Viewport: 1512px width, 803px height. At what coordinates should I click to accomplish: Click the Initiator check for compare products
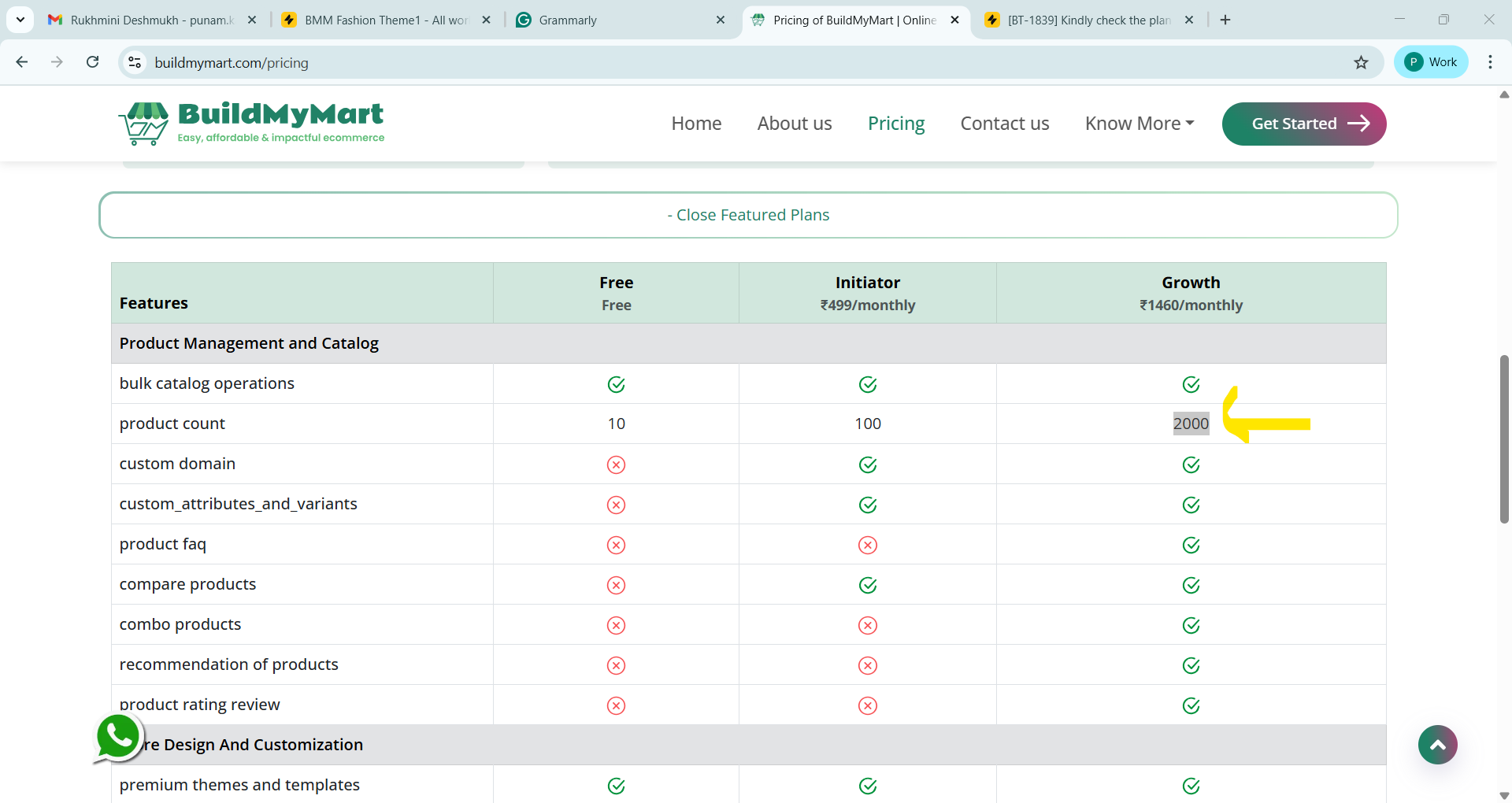click(x=868, y=585)
